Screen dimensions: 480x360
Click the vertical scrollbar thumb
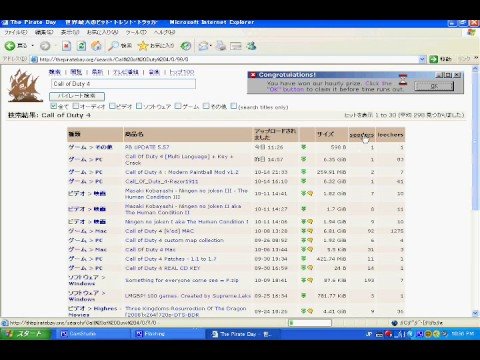point(475,142)
